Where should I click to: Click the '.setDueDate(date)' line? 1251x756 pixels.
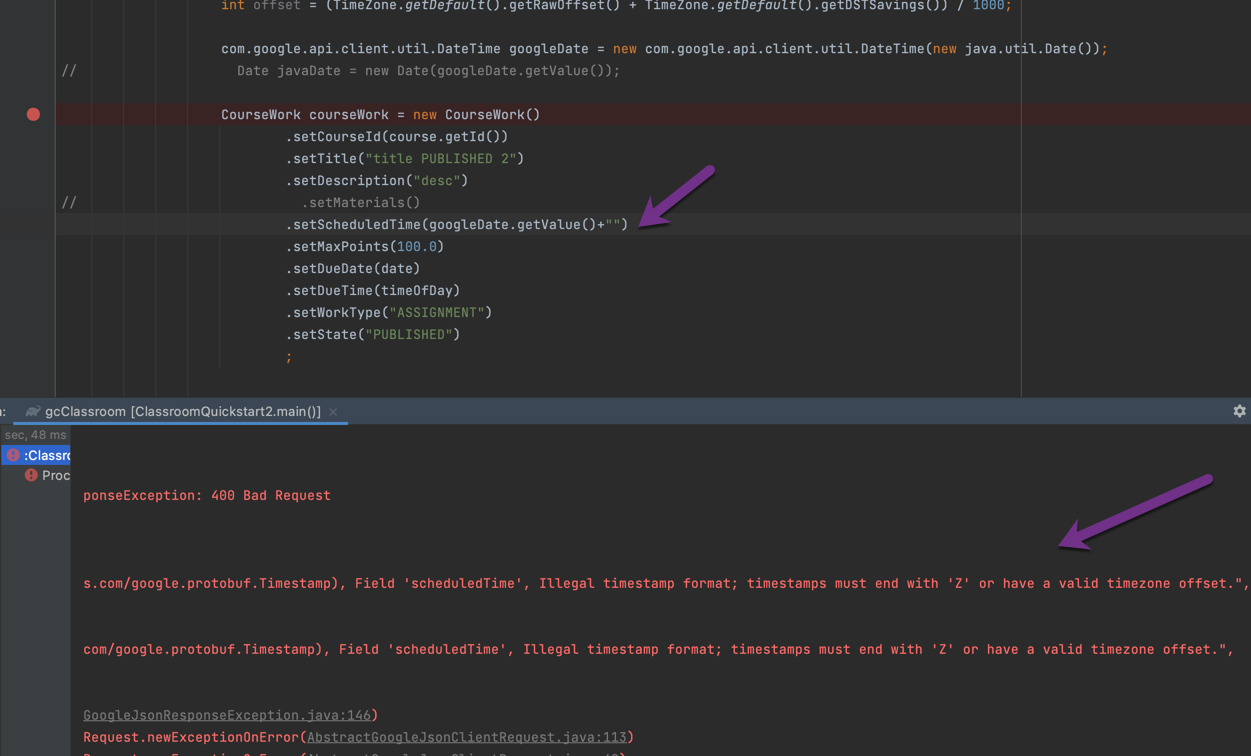click(353, 269)
